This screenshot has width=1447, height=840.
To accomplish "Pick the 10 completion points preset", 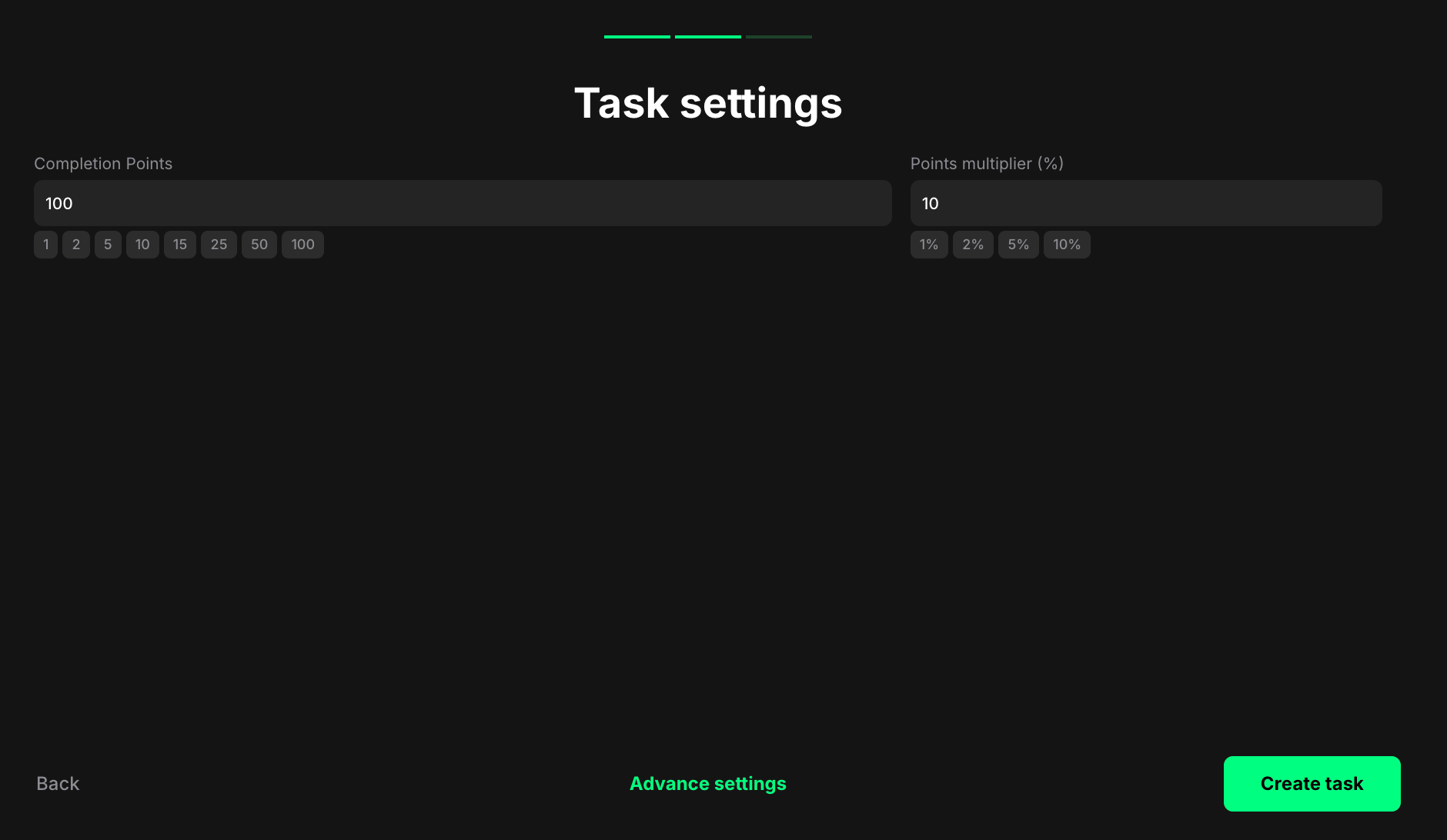I will click(x=142, y=245).
